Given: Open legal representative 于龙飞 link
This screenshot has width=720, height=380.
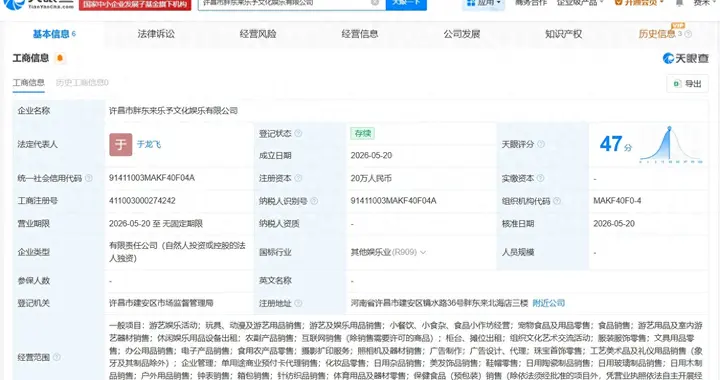Looking at the screenshot, I should click(149, 145).
